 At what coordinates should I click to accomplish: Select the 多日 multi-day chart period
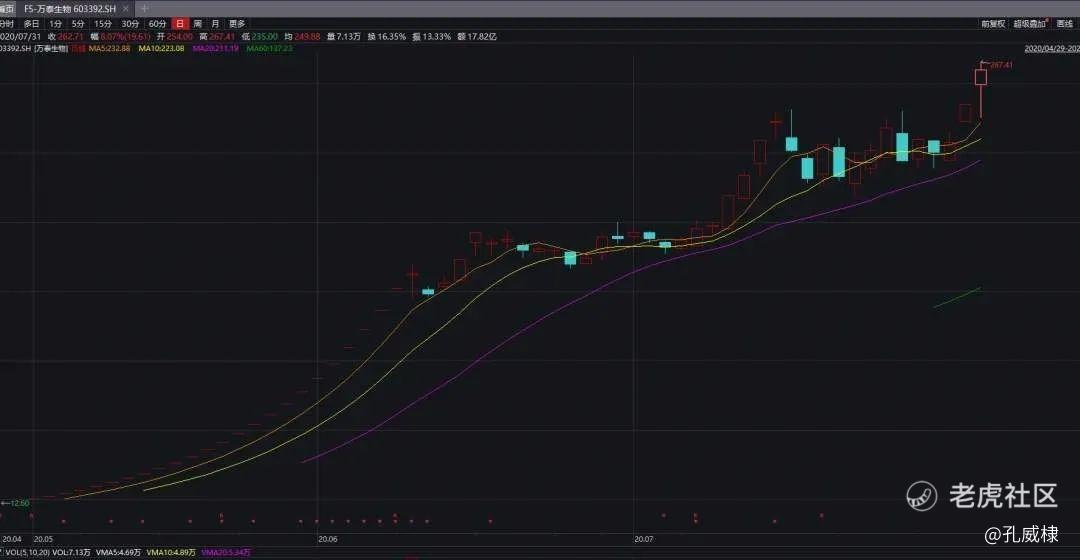pos(32,24)
